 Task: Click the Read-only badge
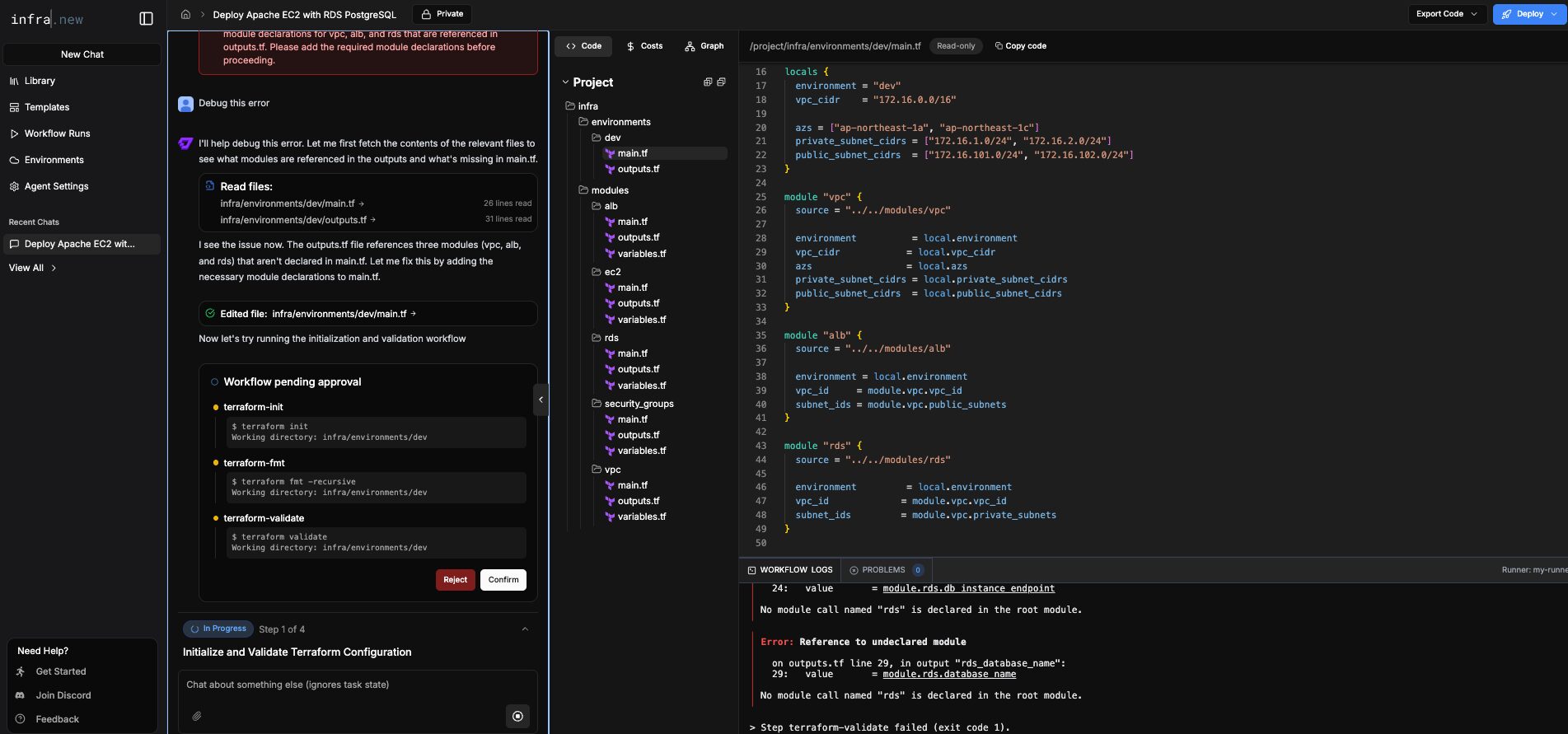956,46
